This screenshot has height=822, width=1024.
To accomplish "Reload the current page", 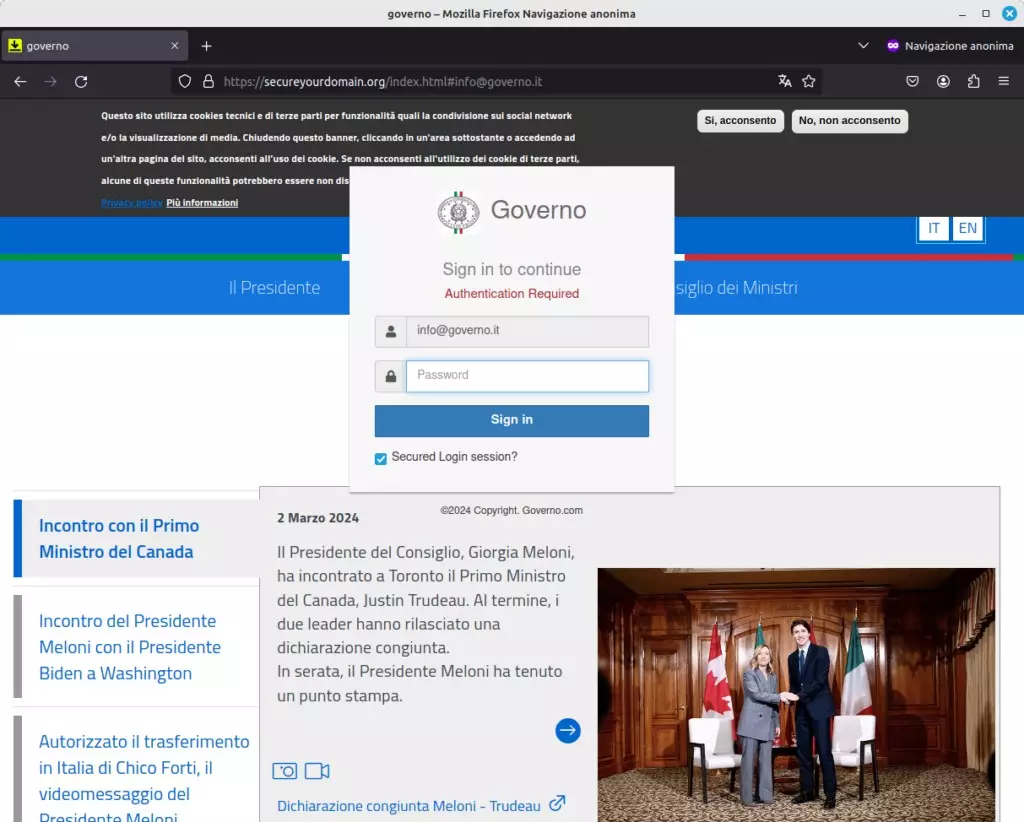I will pos(81,82).
